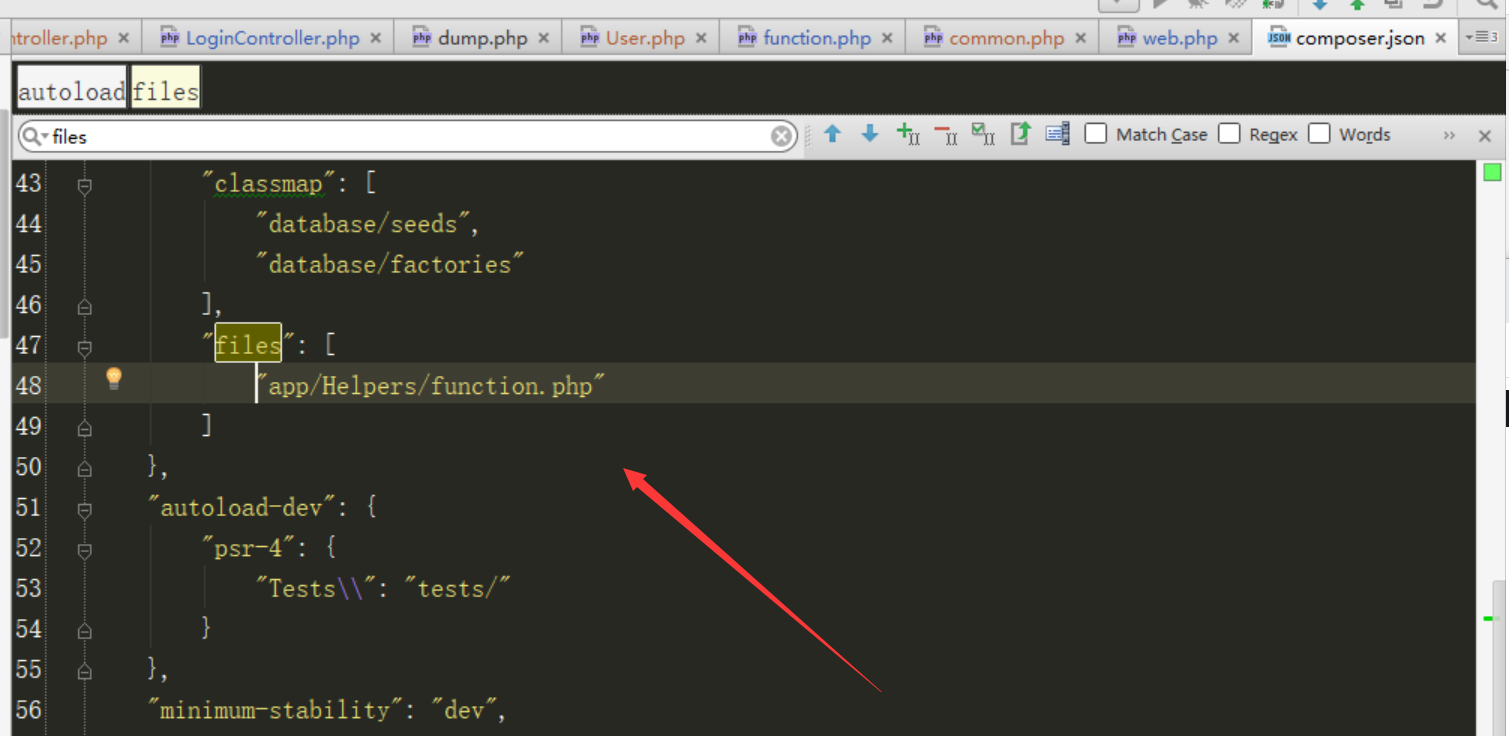Screen dimensions: 1509x736
Task: Show more find options chevrons
Action: pyautogui.click(x=1449, y=135)
